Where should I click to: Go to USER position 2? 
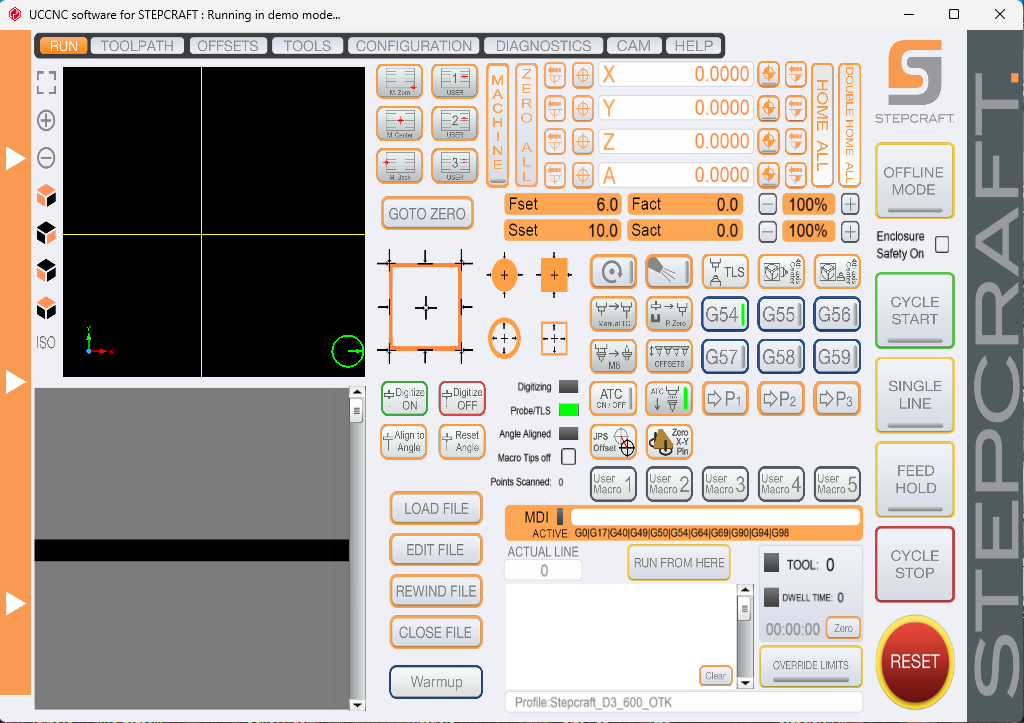(x=455, y=123)
